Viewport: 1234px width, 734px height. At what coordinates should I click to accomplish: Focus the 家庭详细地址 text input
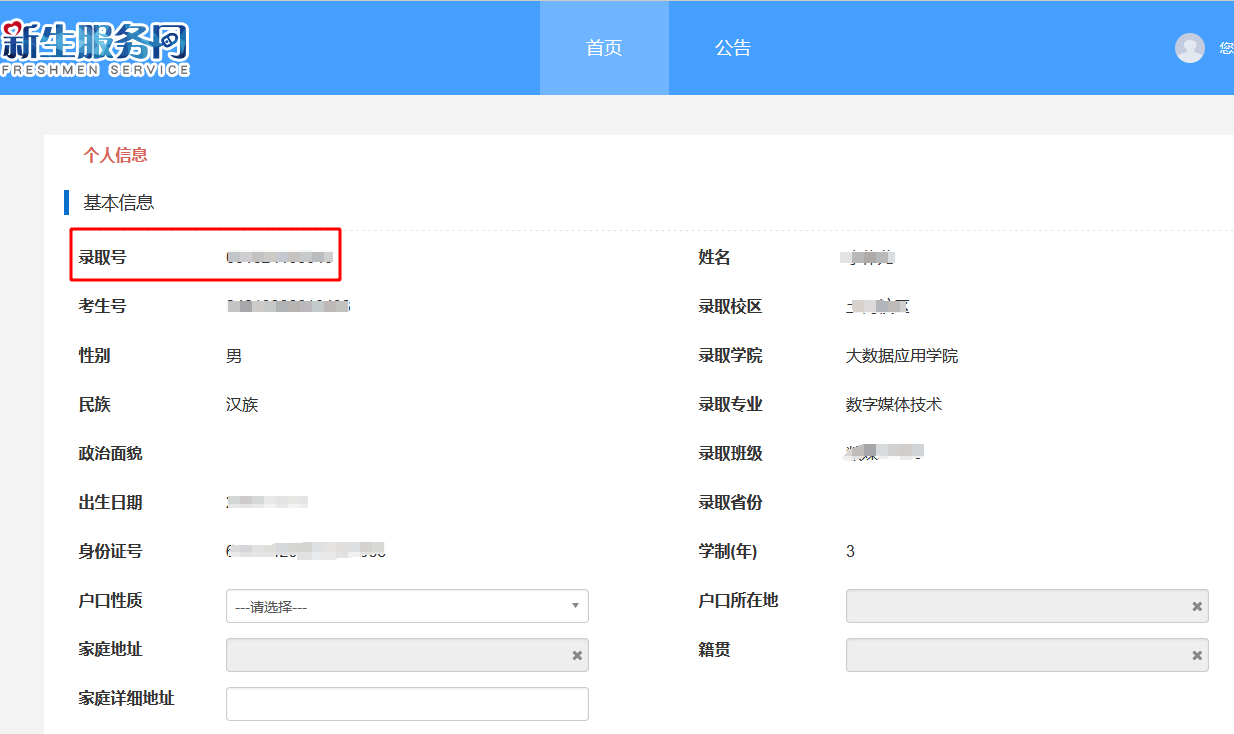pyautogui.click(x=407, y=704)
